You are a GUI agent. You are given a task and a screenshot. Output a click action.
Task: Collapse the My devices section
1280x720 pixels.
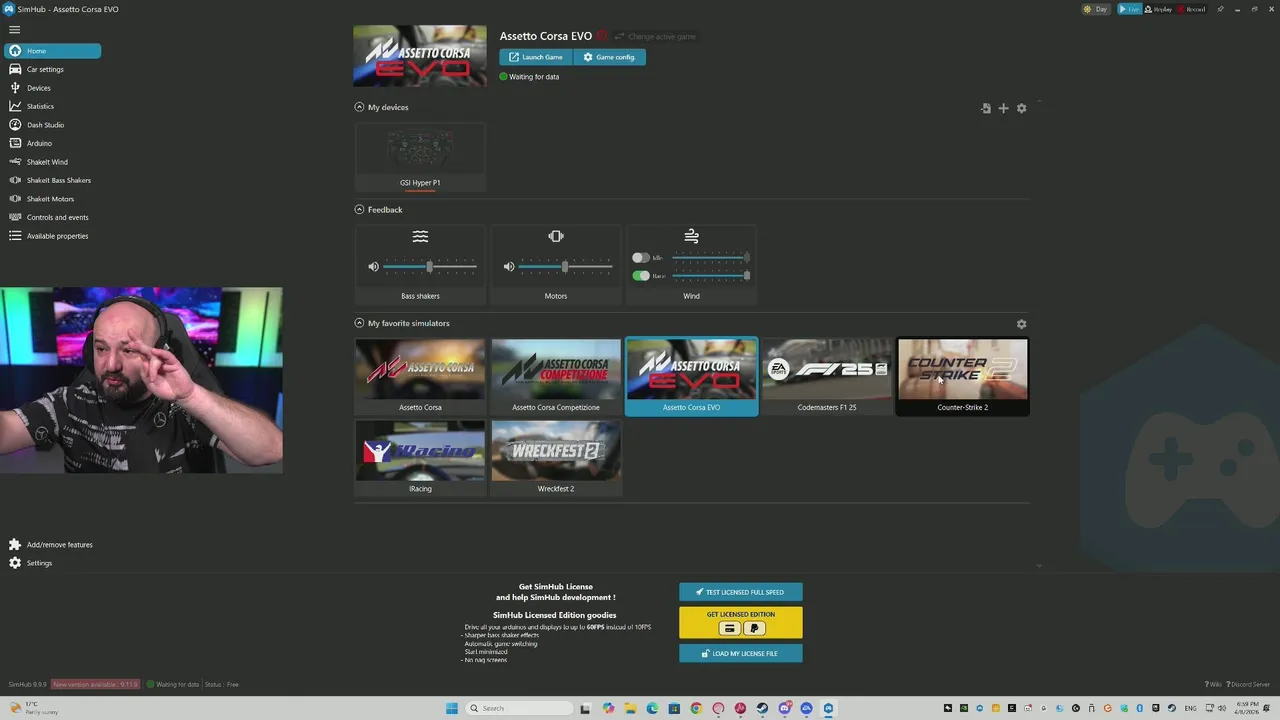click(359, 107)
